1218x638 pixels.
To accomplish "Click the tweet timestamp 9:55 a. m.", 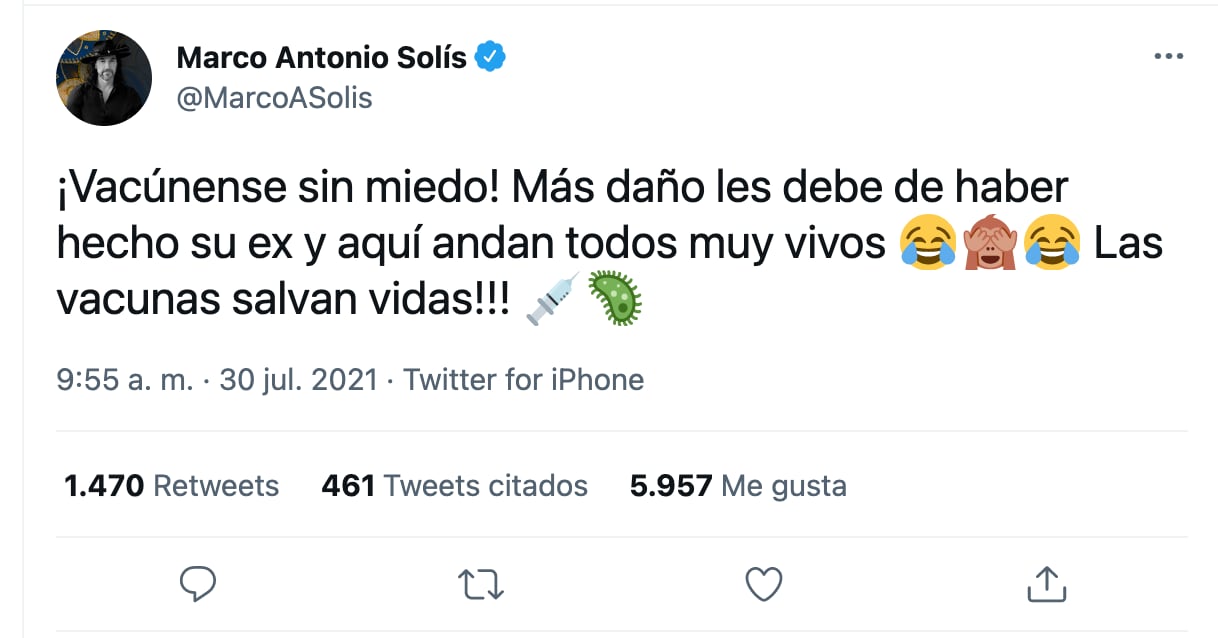I will click(124, 380).
